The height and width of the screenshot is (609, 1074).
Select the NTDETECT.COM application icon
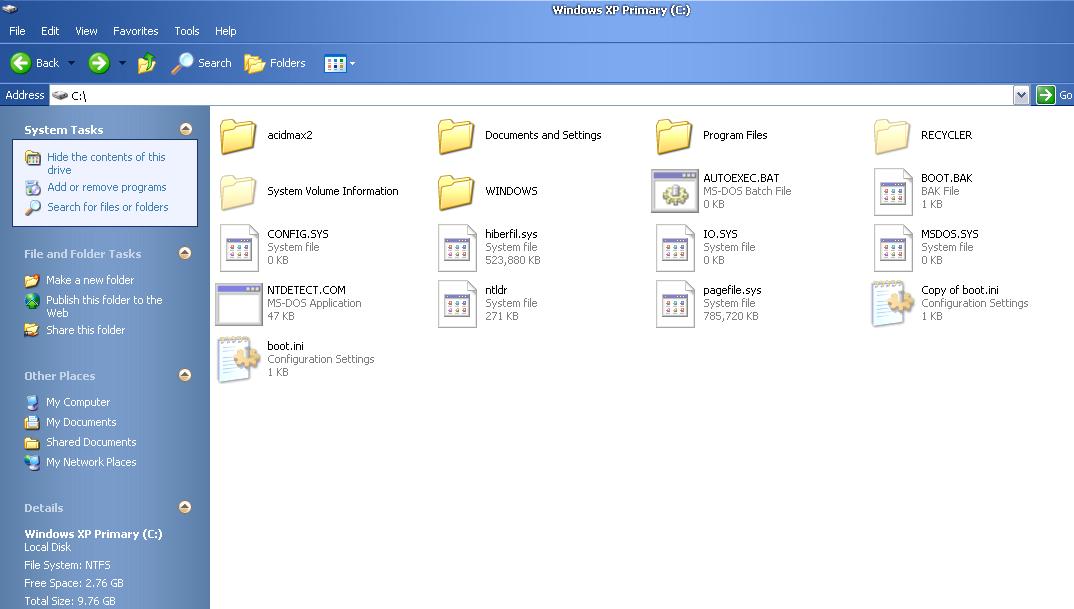(x=238, y=304)
